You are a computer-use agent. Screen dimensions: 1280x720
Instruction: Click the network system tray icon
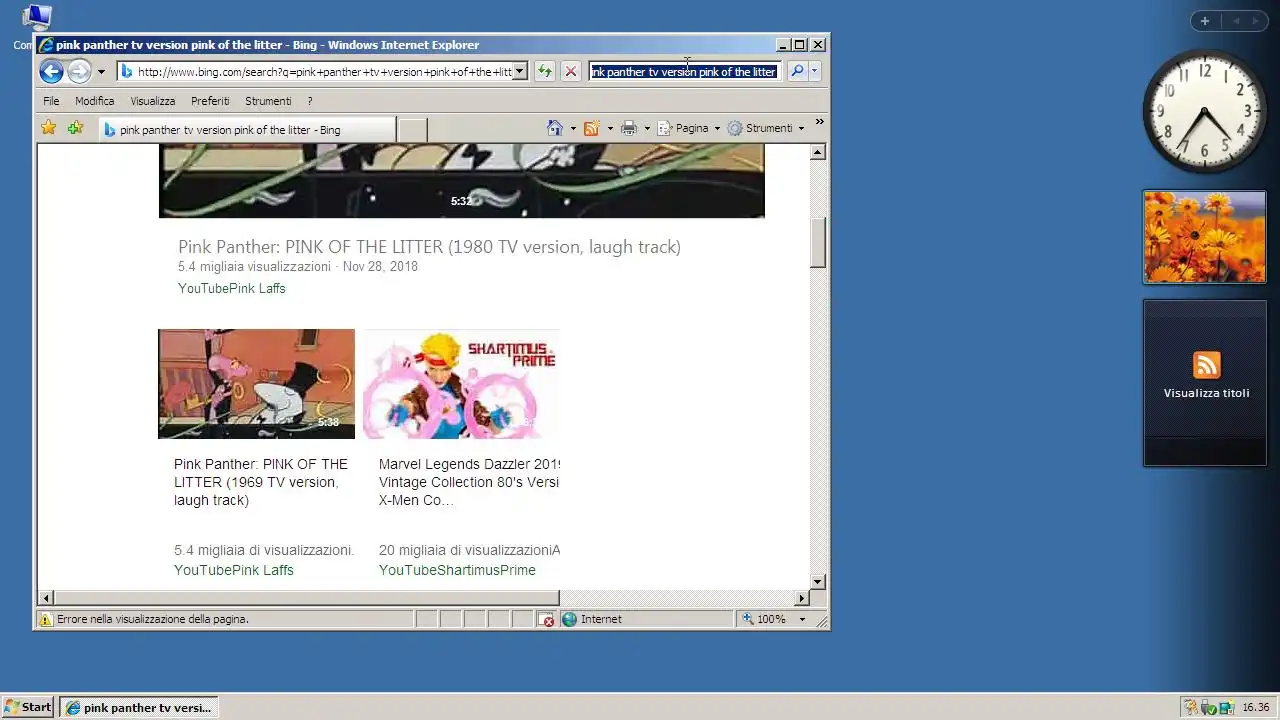(x=1225, y=707)
